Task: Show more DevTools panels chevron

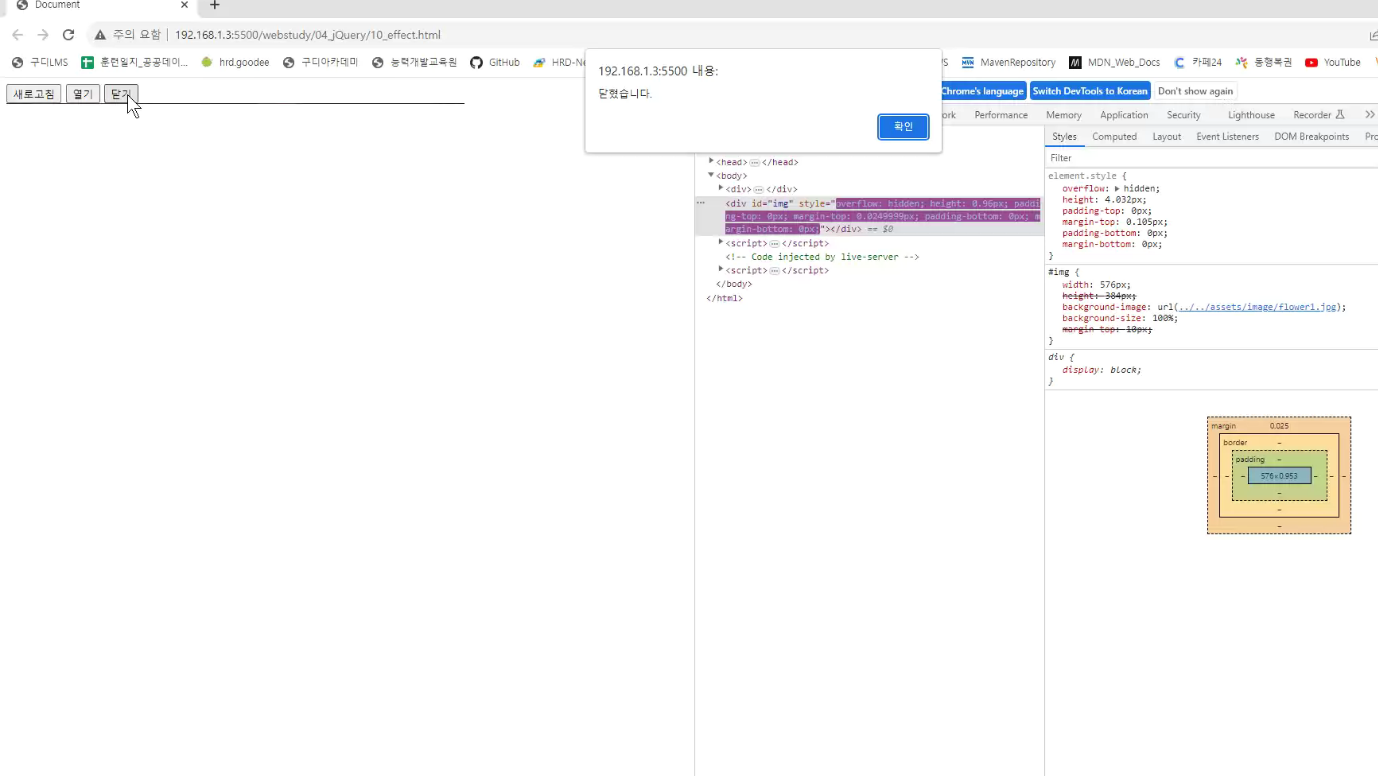Action: pos(1370,115)
